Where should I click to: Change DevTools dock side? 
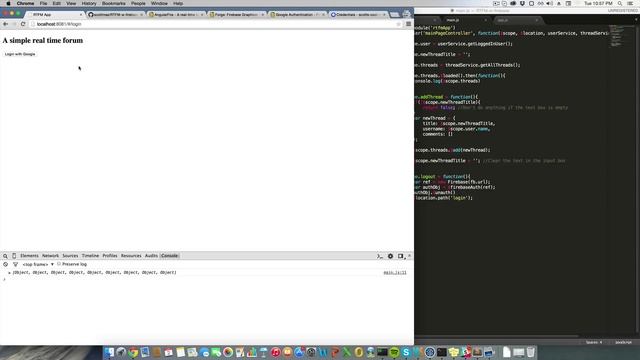(x=401, y=256)
